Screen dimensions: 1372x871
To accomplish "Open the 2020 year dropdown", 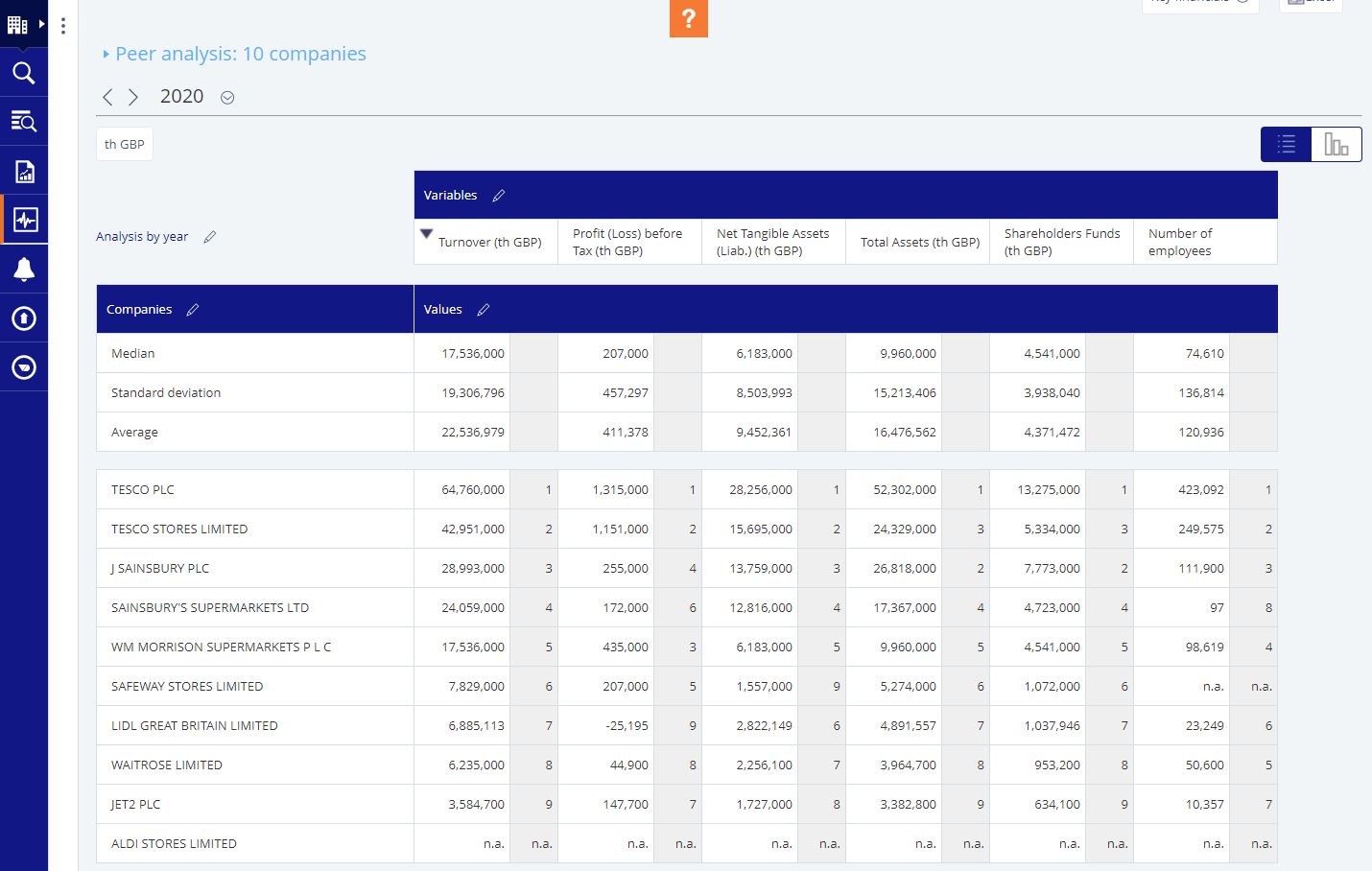I will (x=227, y=98).
